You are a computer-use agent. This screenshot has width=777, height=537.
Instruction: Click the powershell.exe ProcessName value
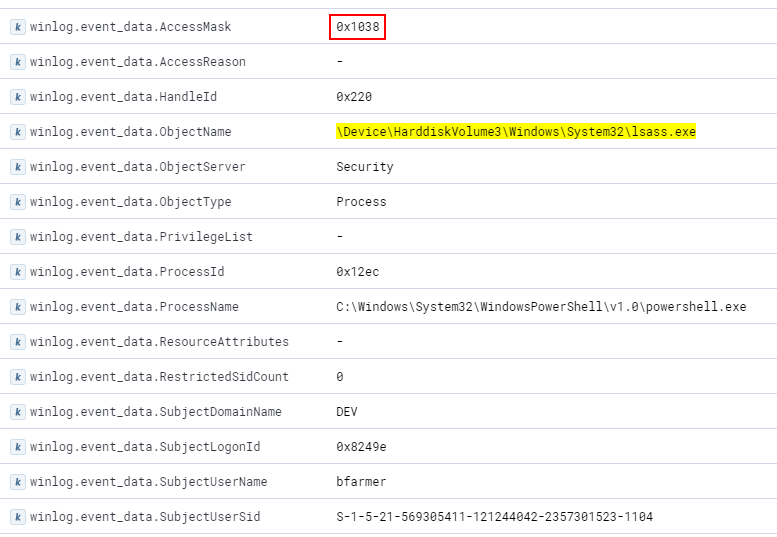pyautogui.click(x=541, y=307)
